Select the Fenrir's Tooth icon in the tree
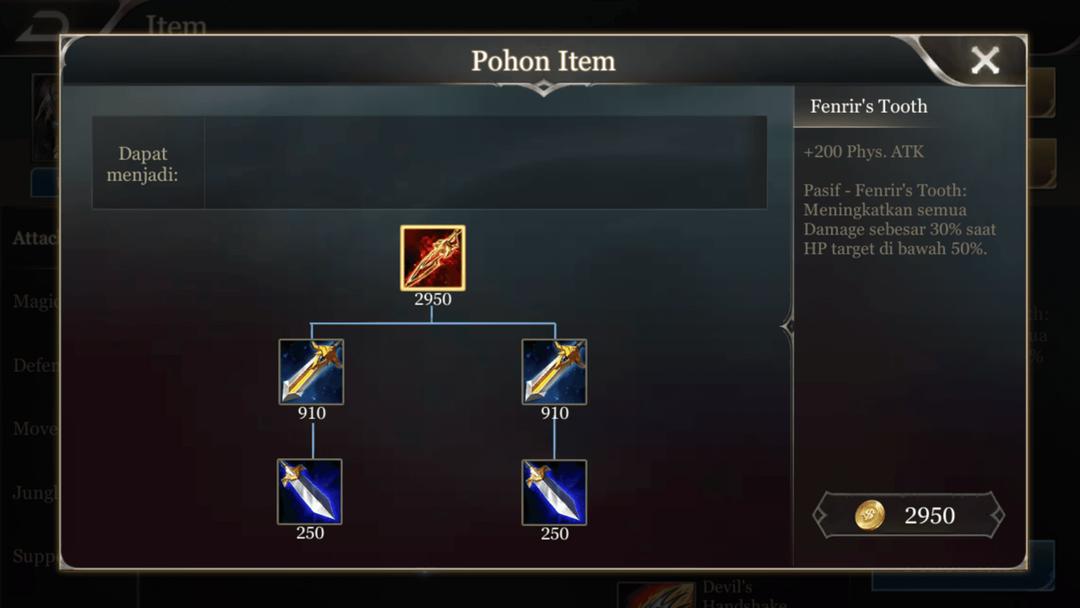The image size is (1080, 608). (433, 258)
